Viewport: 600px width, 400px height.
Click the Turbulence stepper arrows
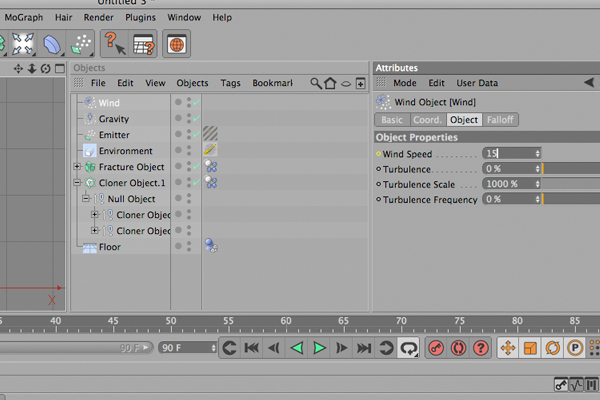(x=538, y=169)
